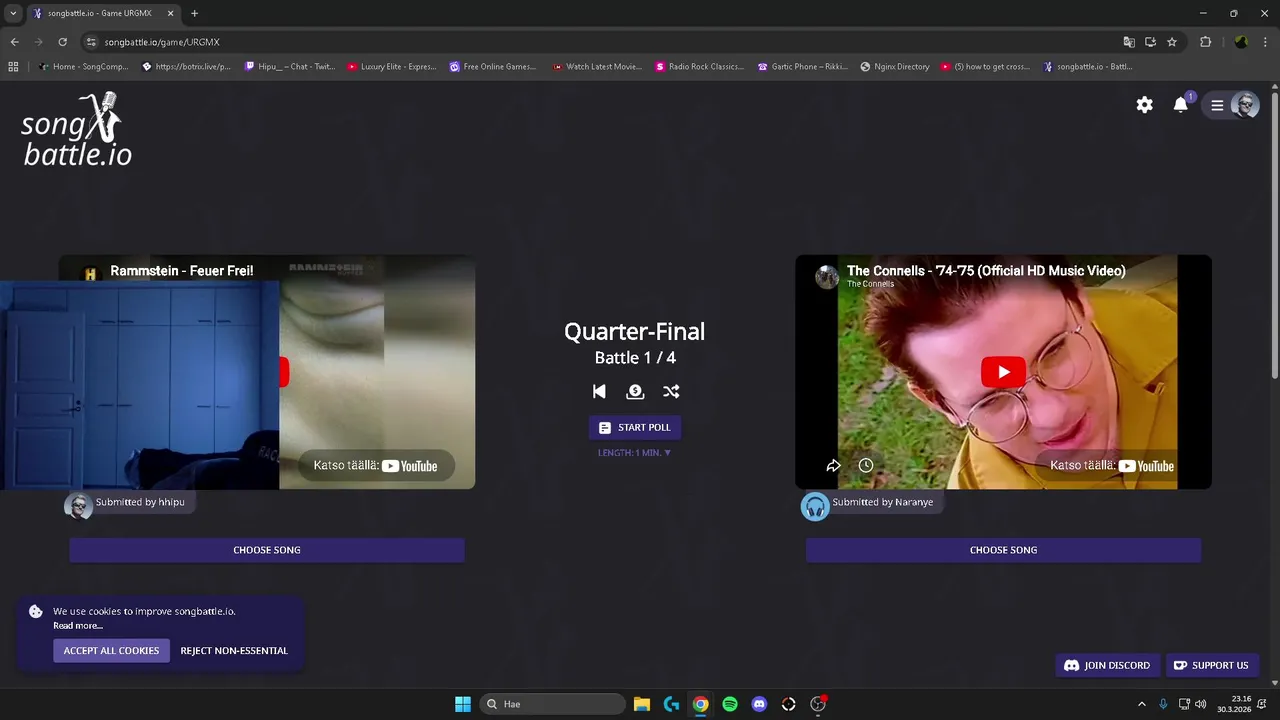Choose the Connells song
Screen dimensions: 1280x720
point(1003,550)
